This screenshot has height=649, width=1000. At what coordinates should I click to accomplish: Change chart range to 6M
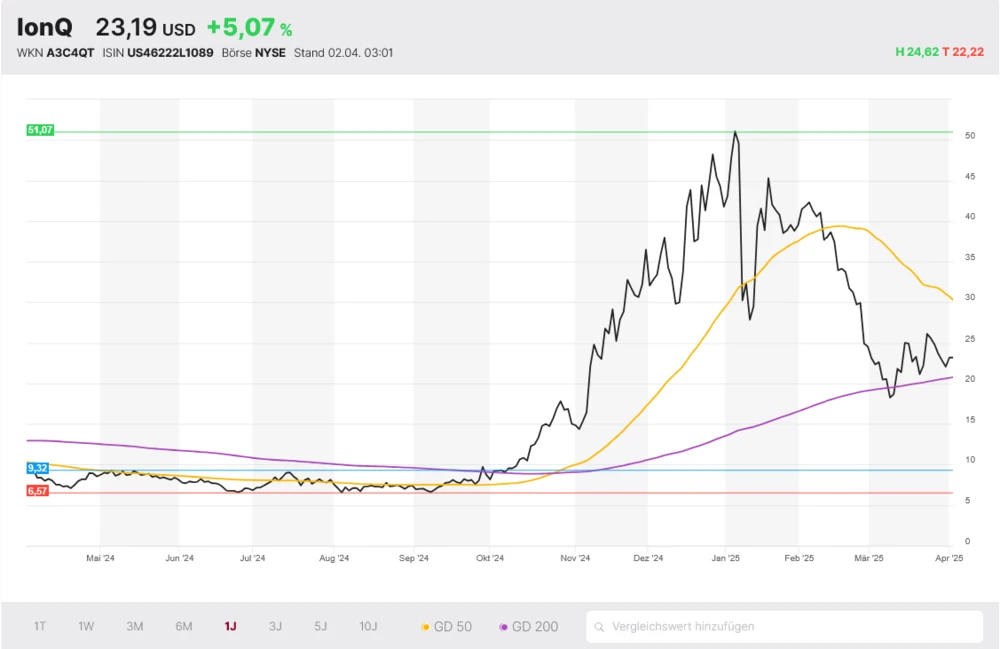click(x=184, y=627)
